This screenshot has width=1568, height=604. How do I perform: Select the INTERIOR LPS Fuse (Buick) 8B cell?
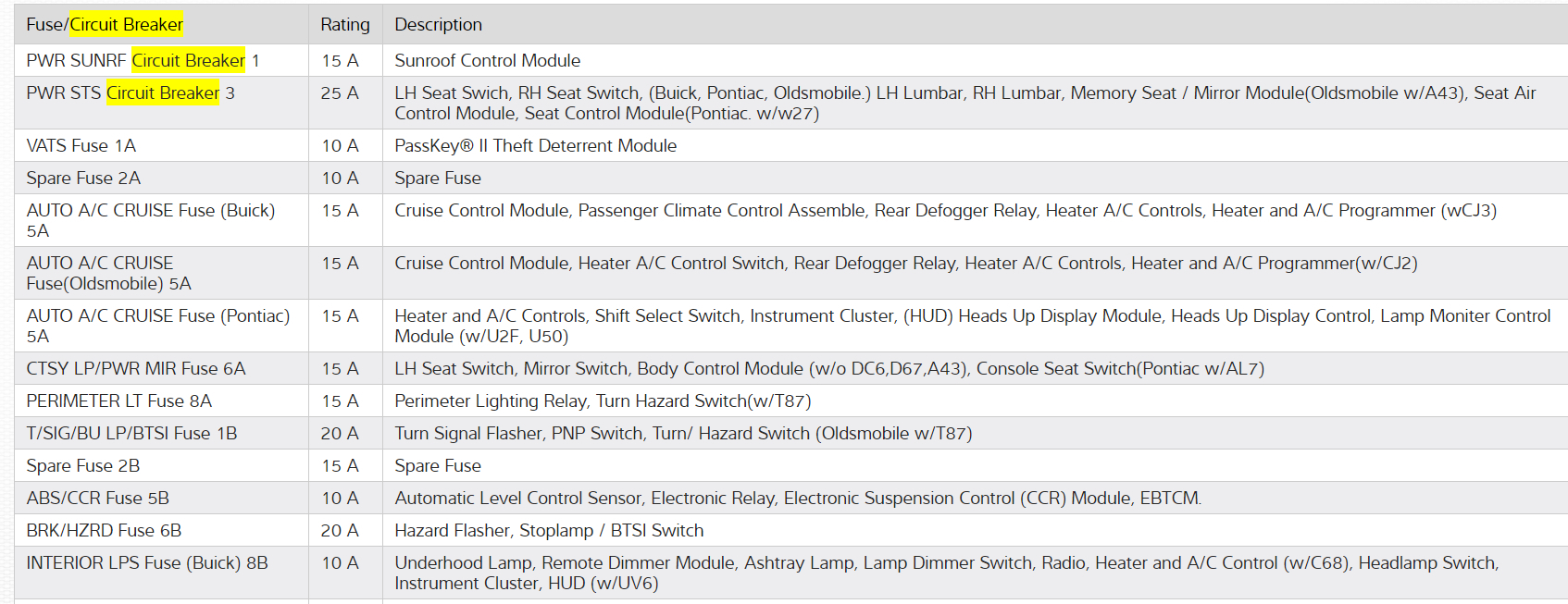(x=147, y=563)
